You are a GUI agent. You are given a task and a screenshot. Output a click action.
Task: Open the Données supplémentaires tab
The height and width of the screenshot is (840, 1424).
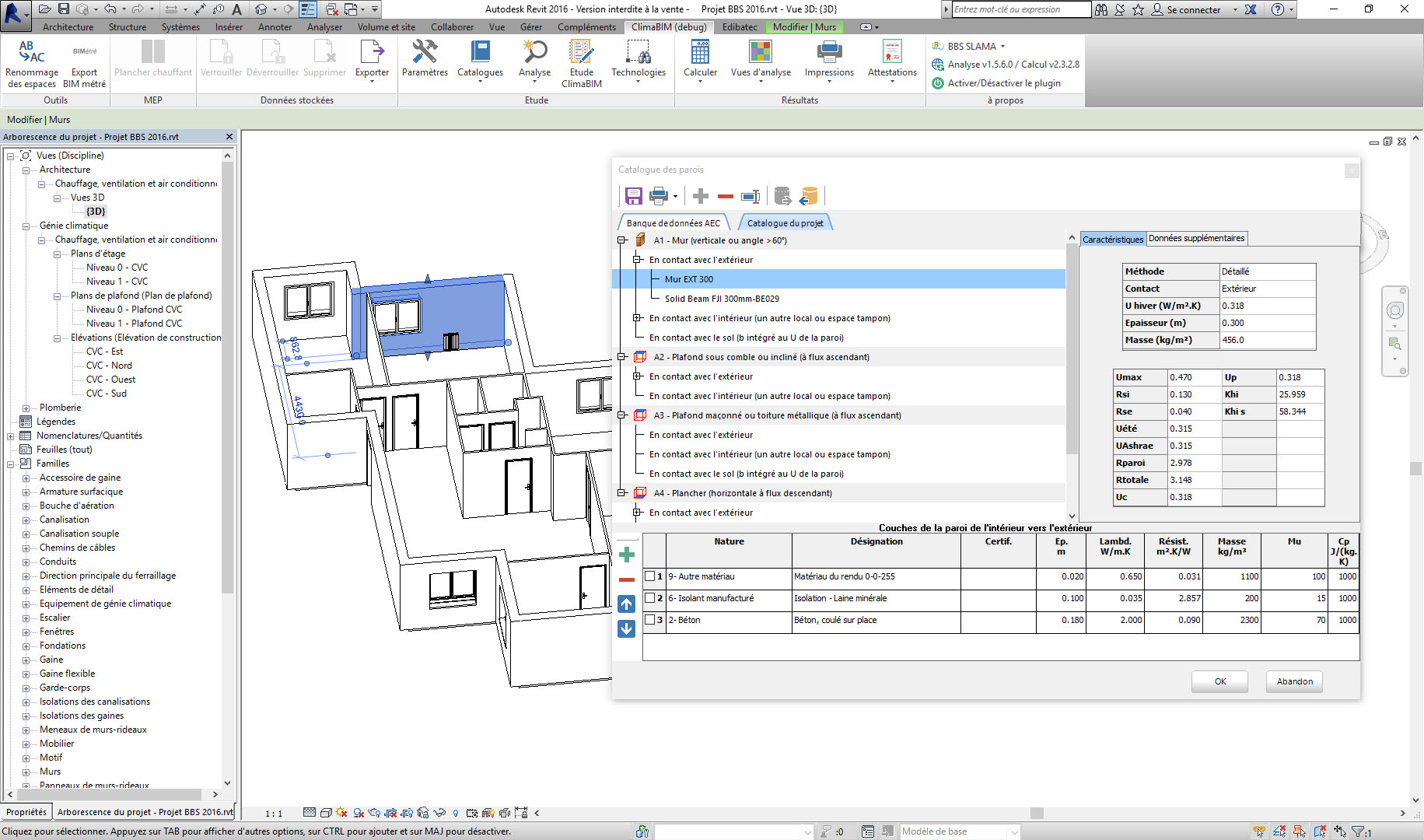pyautogui.click(x=1196, y=238)
